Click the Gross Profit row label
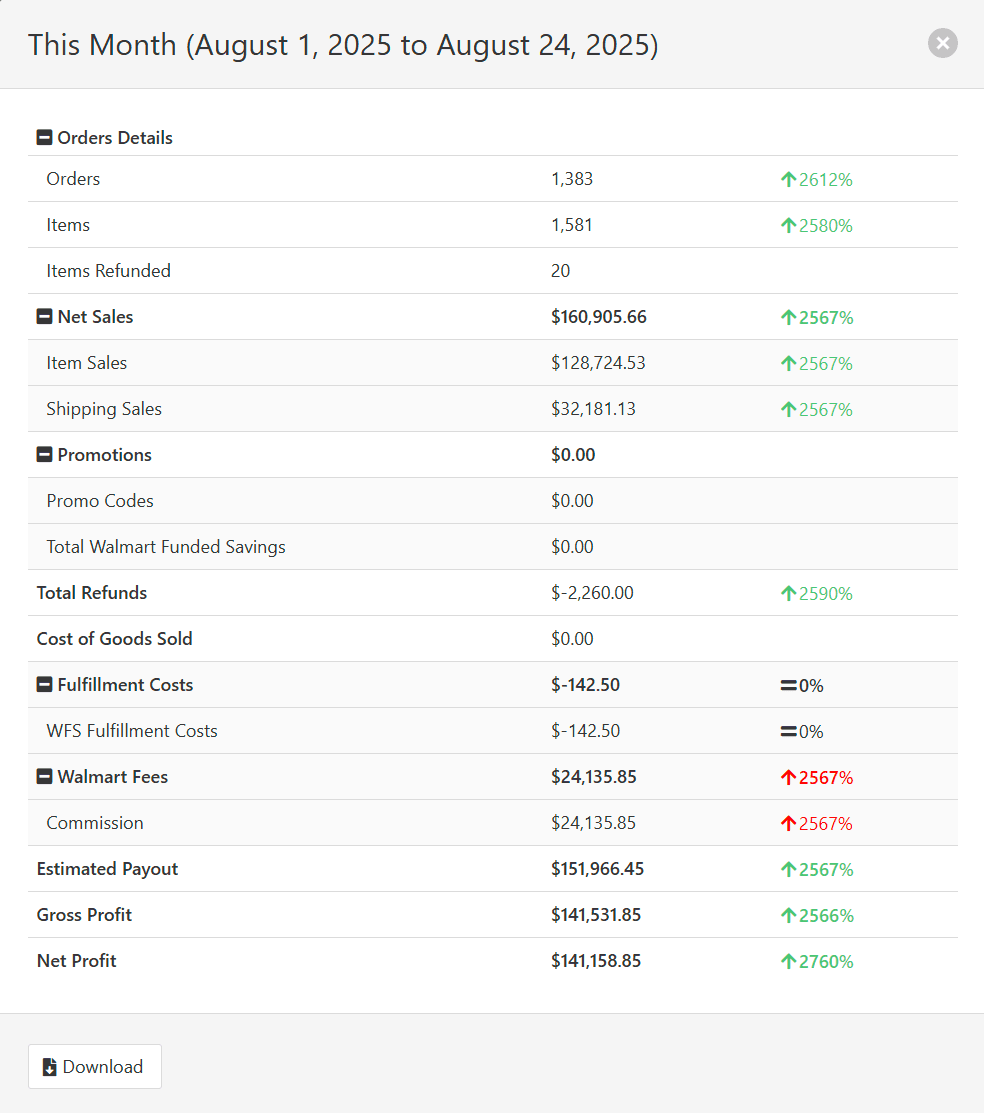This screenshot has height=1113, width=984. pos(84,915)
